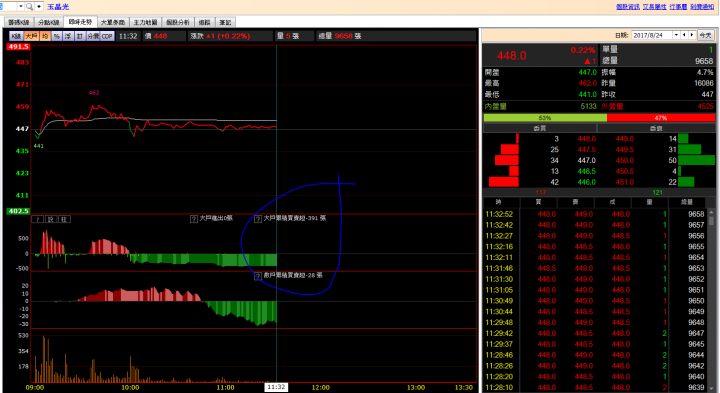Open the stock code dropdown arrow
The image size is (720, 393).
coord(21,6)
